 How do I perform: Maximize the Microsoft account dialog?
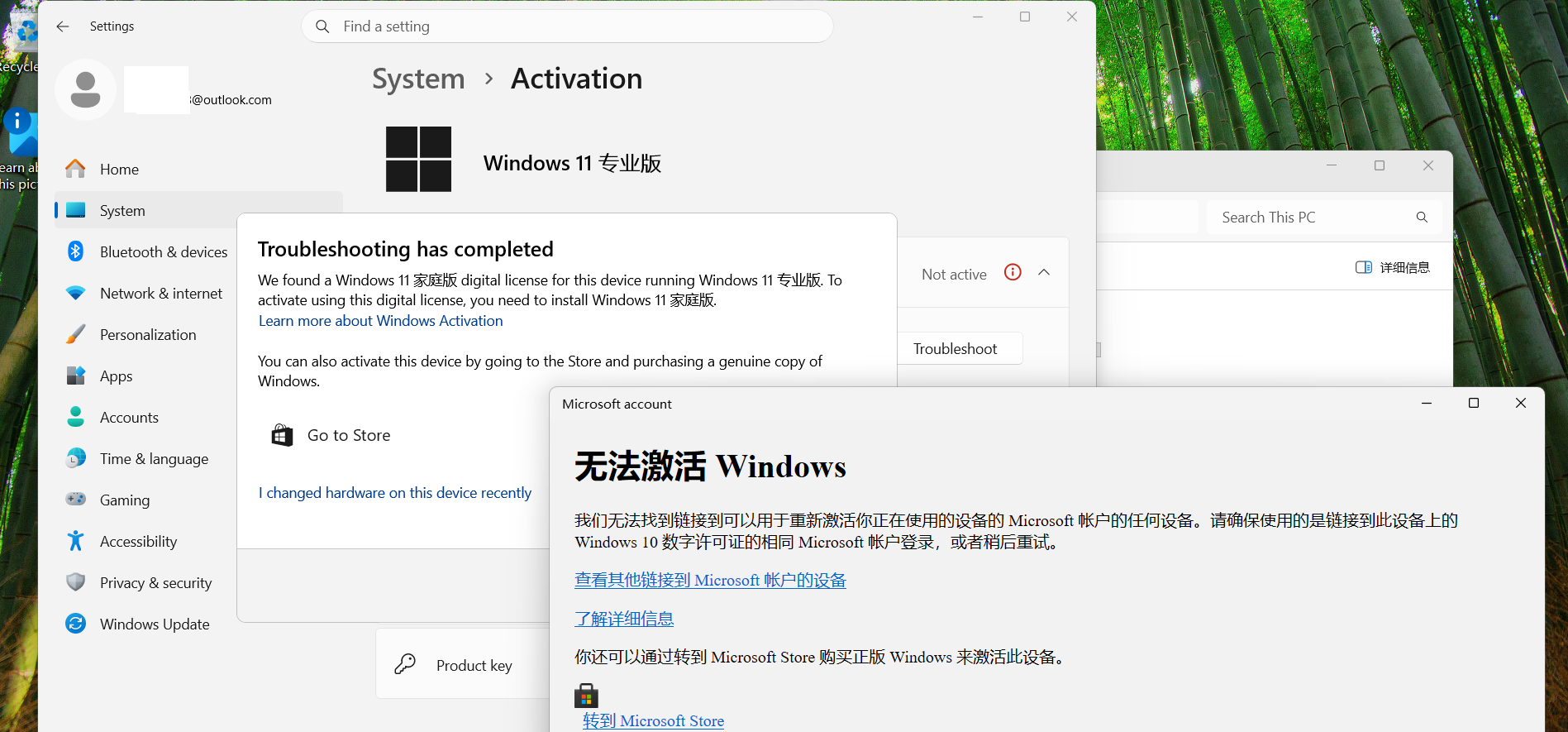point(1473,403)
